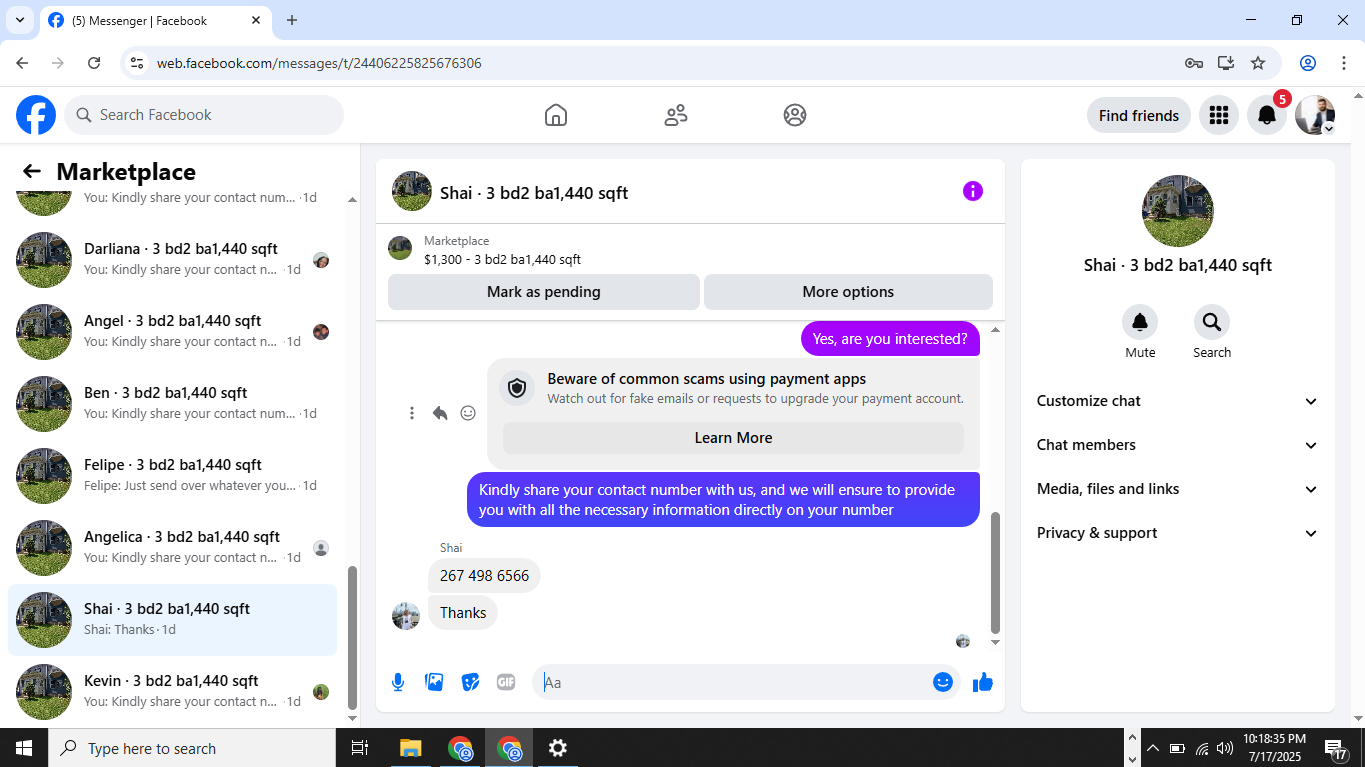Bookmark this page with star icon
Image resolution: width=1365 pixels, height=767 pixels.
(x=1258, y=63)
